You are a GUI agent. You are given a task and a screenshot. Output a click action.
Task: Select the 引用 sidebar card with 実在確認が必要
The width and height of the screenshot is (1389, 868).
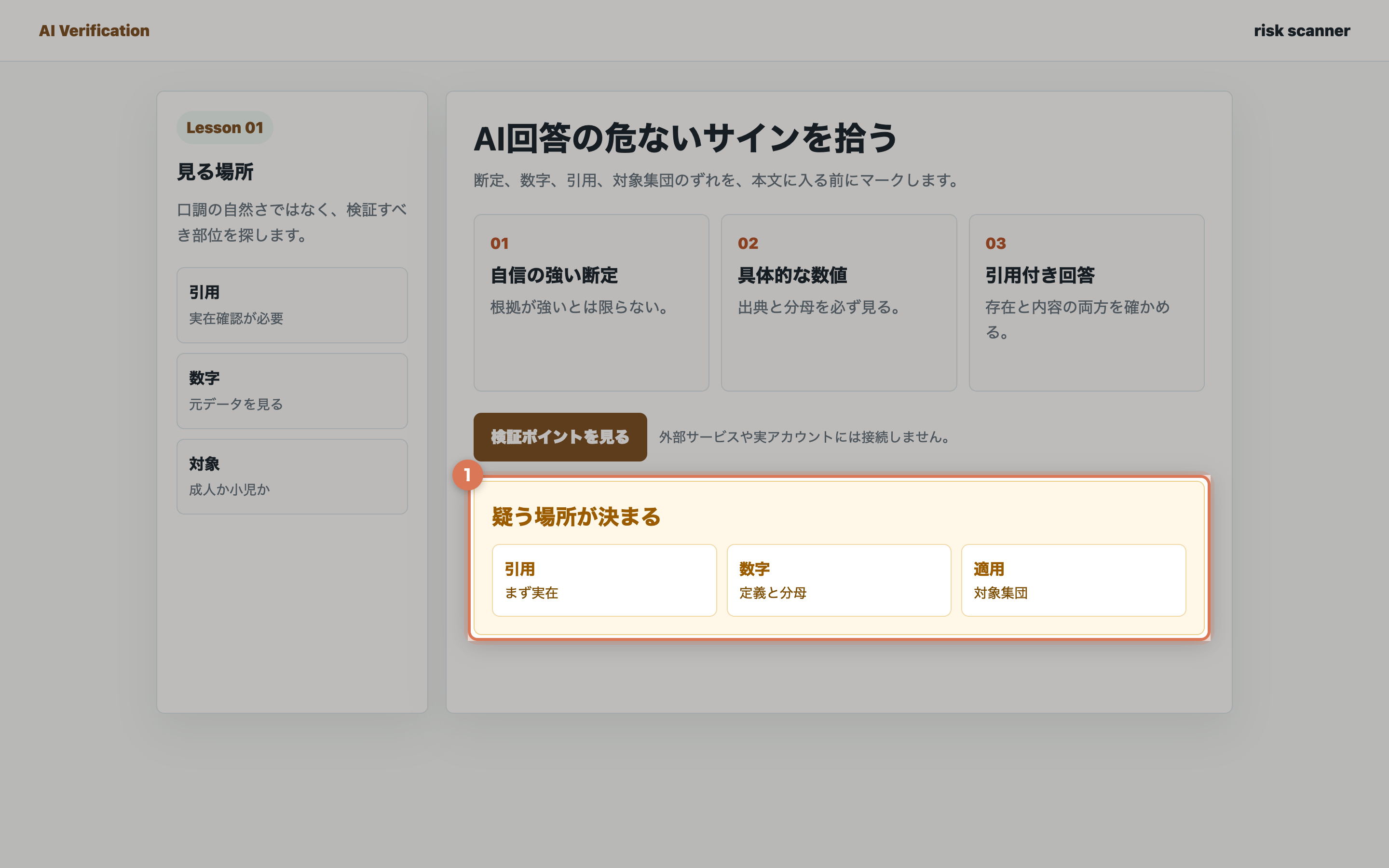coord(292,305)
